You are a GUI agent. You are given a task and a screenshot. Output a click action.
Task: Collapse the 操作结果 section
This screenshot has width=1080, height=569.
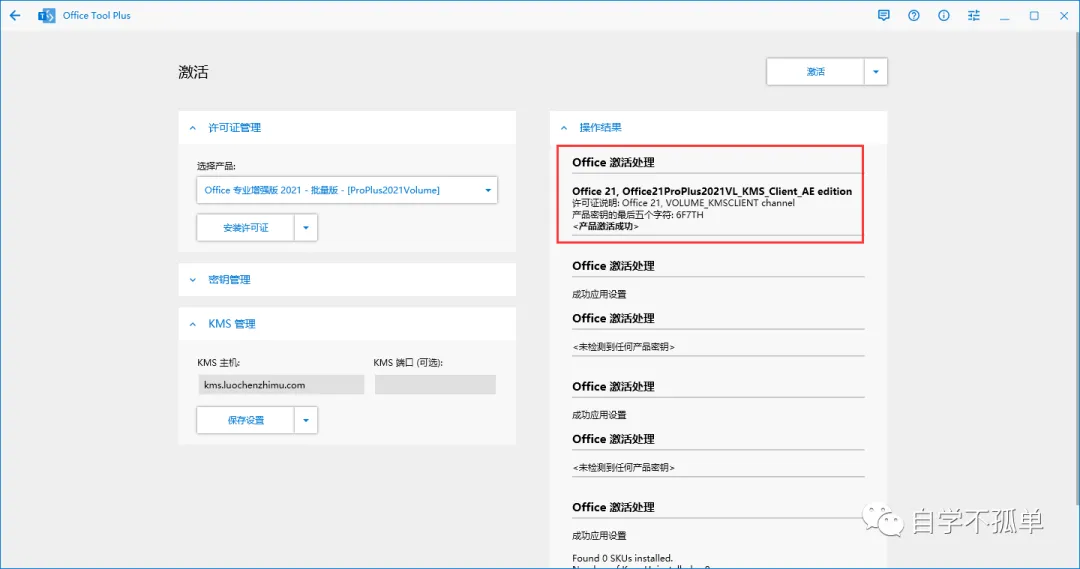[564, 128]
